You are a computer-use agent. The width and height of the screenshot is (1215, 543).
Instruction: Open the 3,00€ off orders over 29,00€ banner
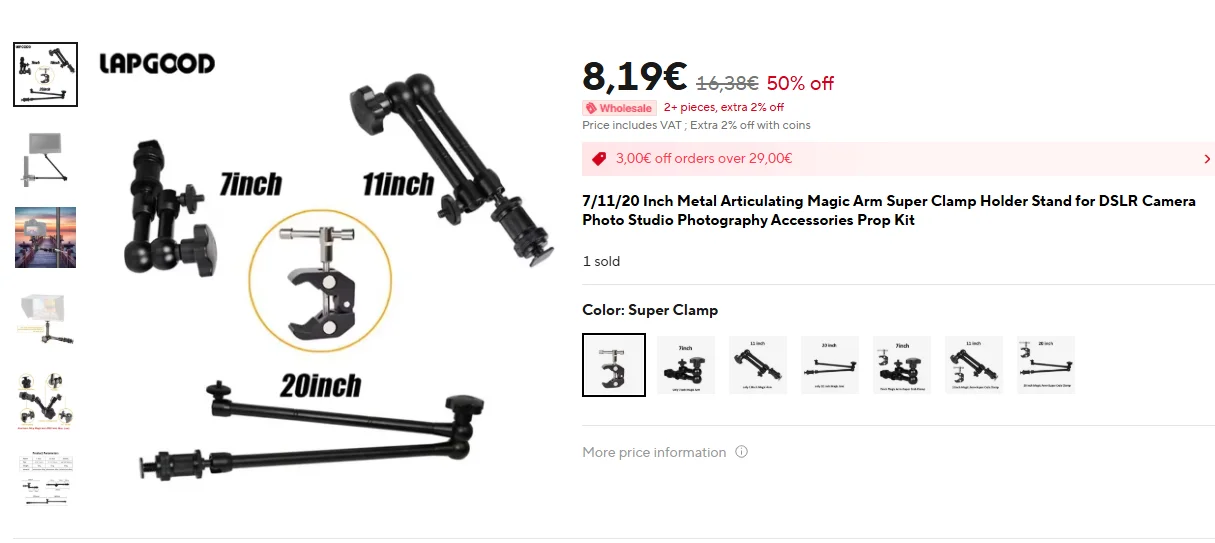[x=898, y=159]
